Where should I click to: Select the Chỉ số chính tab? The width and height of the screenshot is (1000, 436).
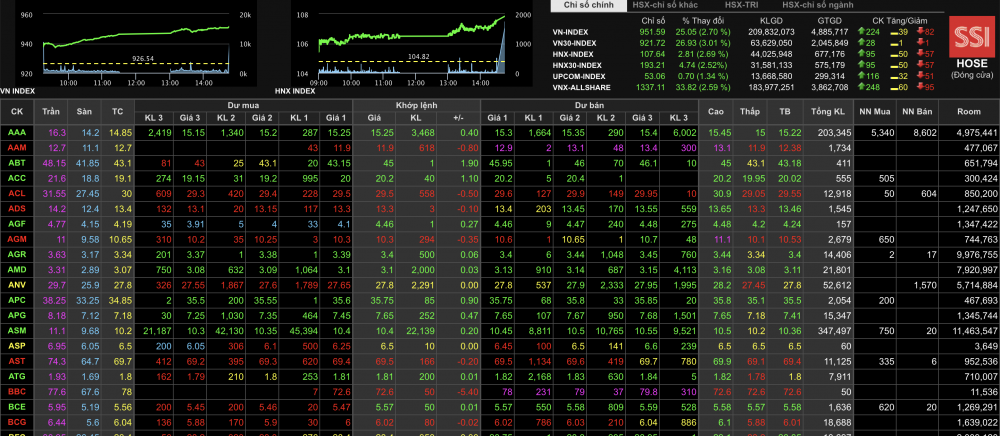(x=586, y=6)
